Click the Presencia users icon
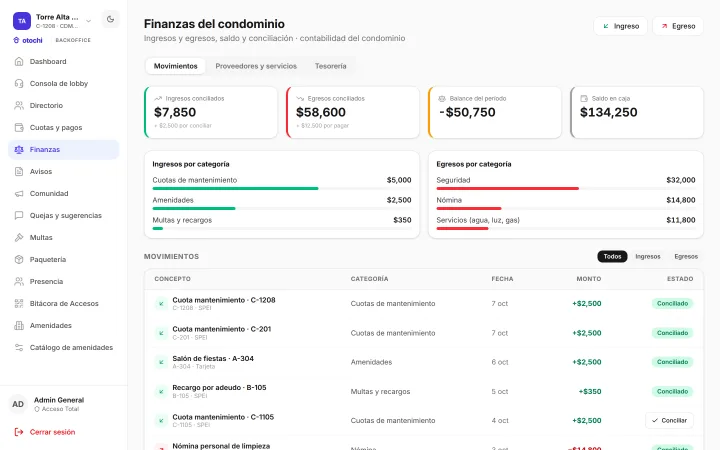Viewport: 720px width, 450px height. [x=19, y=281]
